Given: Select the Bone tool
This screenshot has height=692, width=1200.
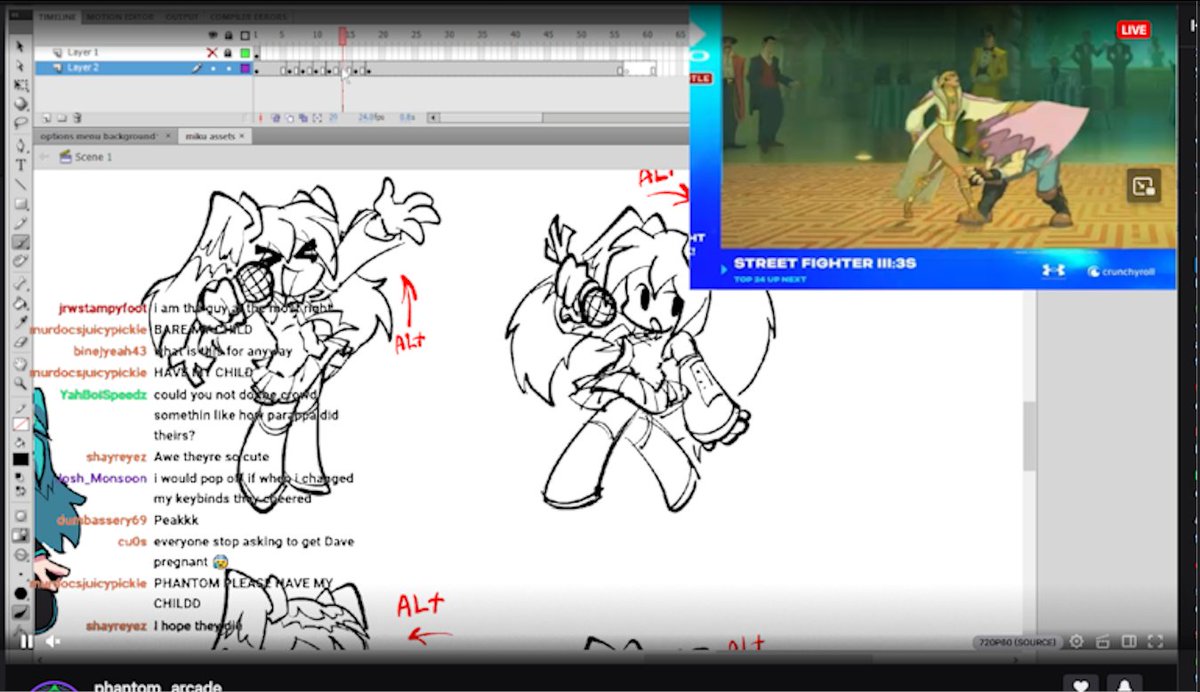Looking at the screenshot, I should click(20, 284).
